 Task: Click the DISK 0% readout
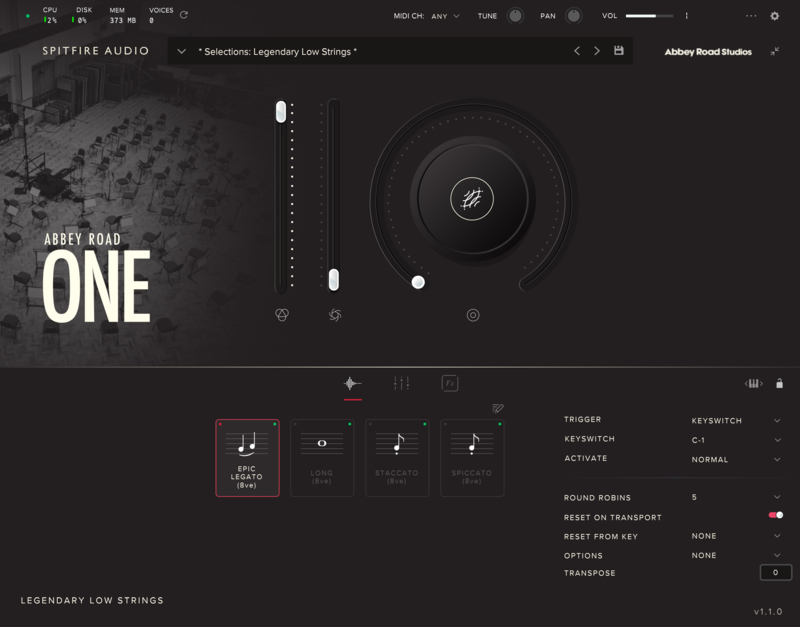click(82, 15)
